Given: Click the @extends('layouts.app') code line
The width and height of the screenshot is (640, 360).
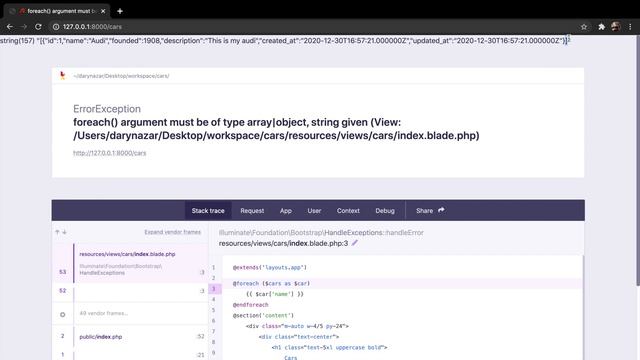Looking at the screenshot, I should (270, 267).
